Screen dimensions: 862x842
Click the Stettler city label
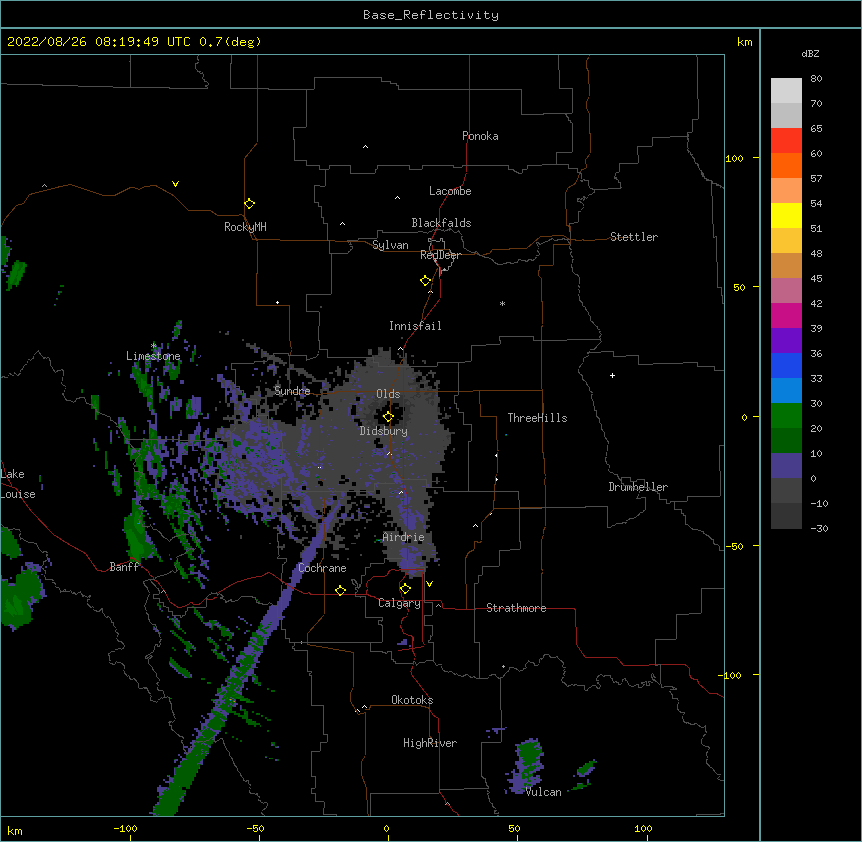(x=634, y=237)
